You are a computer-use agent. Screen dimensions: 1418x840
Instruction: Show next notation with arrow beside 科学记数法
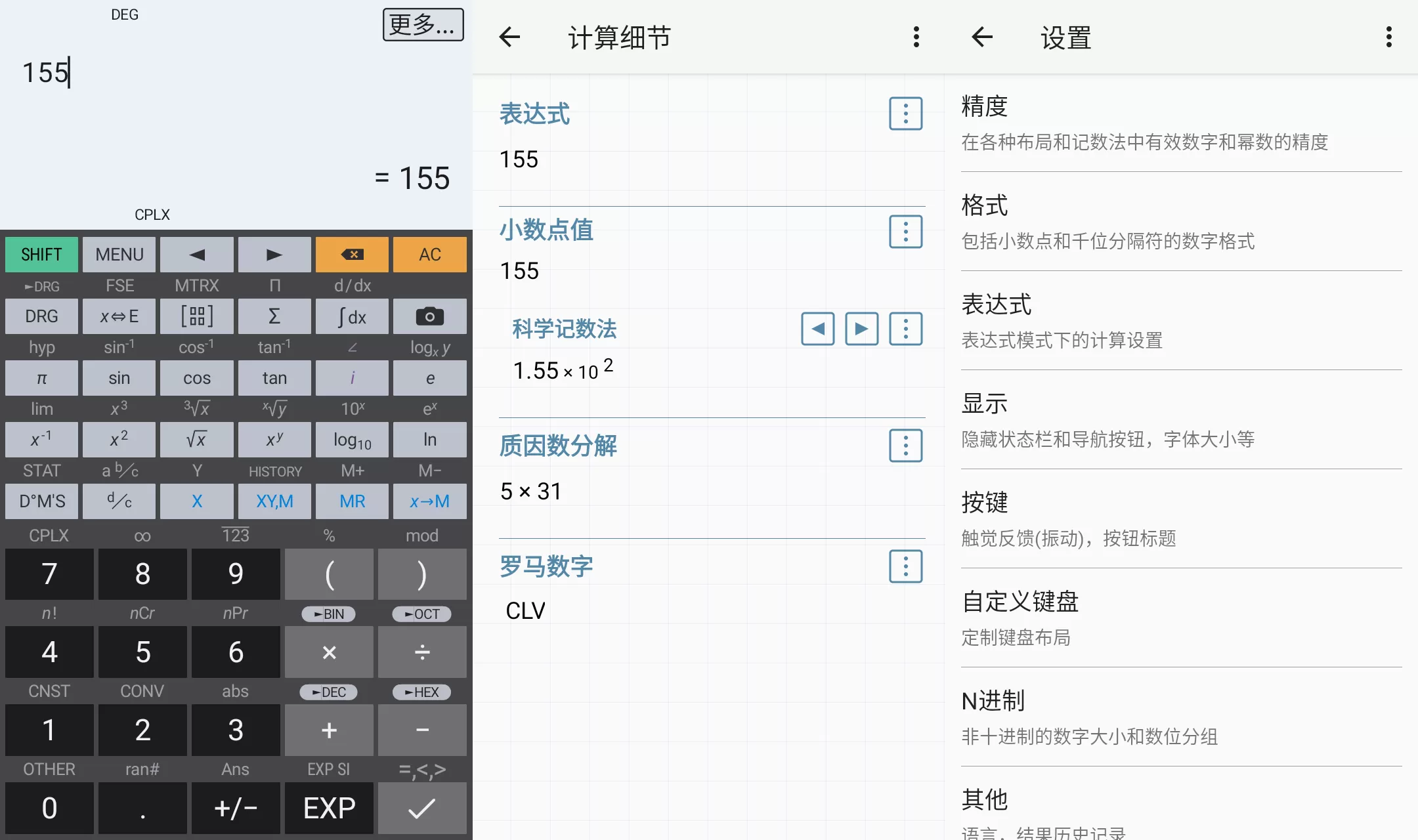pyautogui.click(x=861, y=329)
